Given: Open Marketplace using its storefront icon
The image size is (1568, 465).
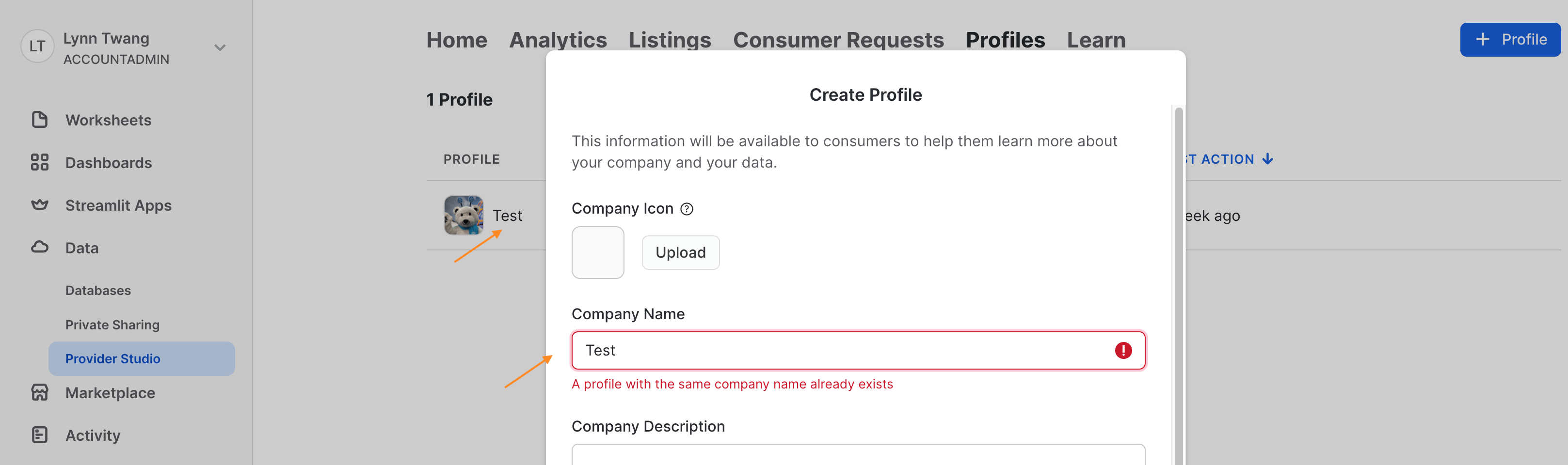Looking at the screenshot, I should (40, 393).
